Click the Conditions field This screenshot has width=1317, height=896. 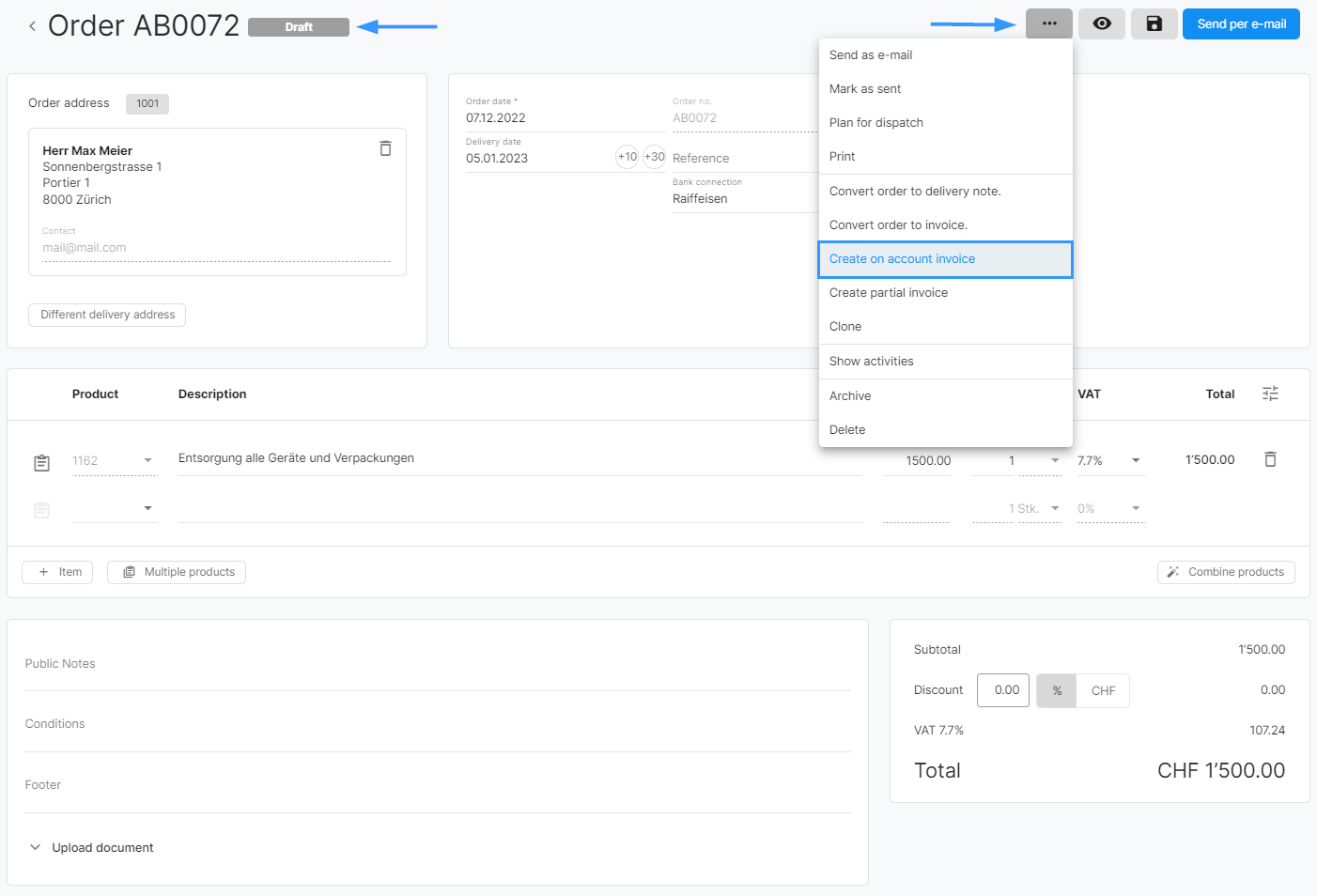pos(438,724)
